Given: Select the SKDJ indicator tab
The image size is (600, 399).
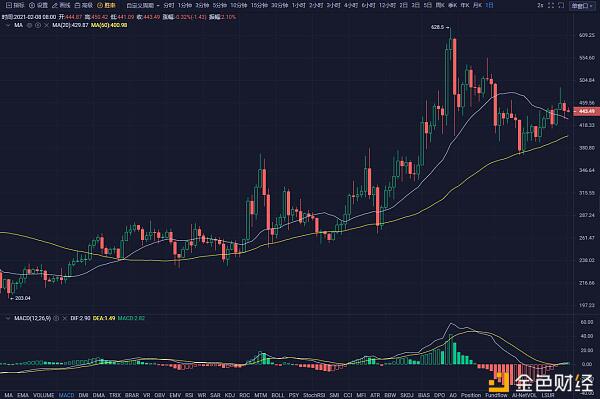Looking at the screenshot, I should (407, 395).
